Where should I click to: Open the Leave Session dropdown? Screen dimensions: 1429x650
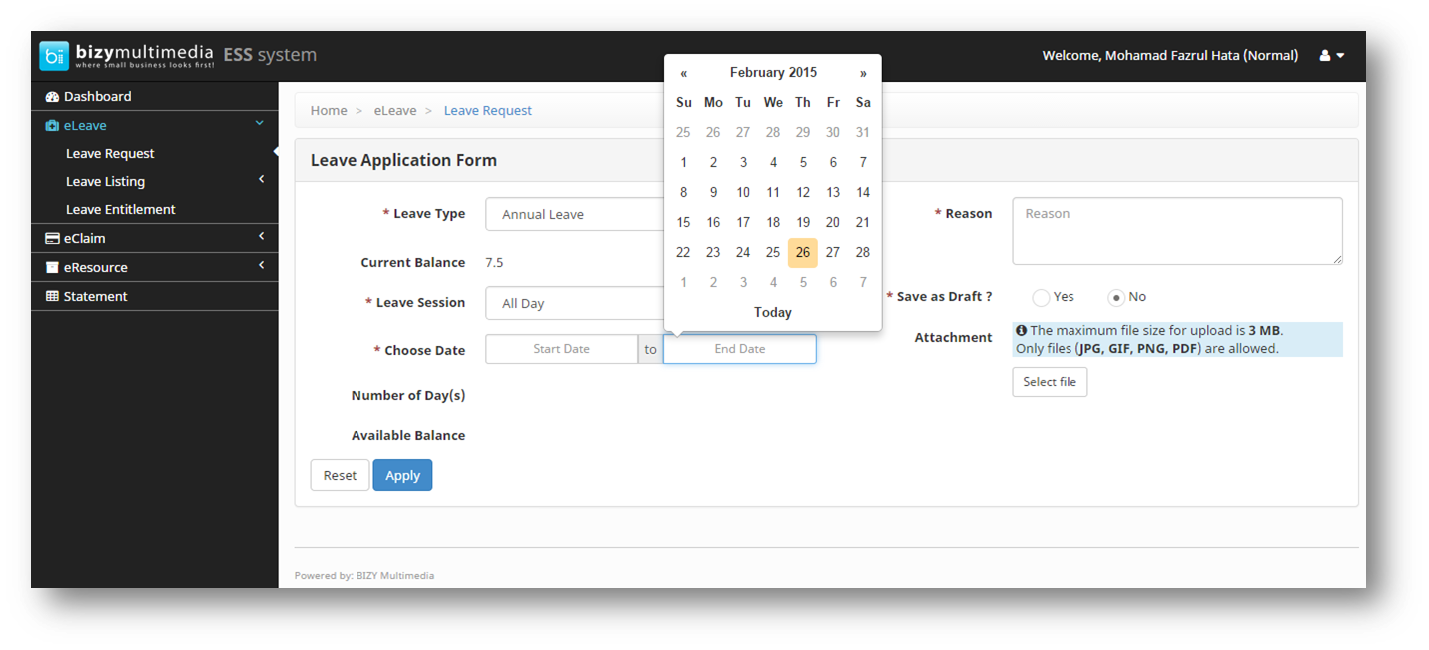(x=575, y=303)
